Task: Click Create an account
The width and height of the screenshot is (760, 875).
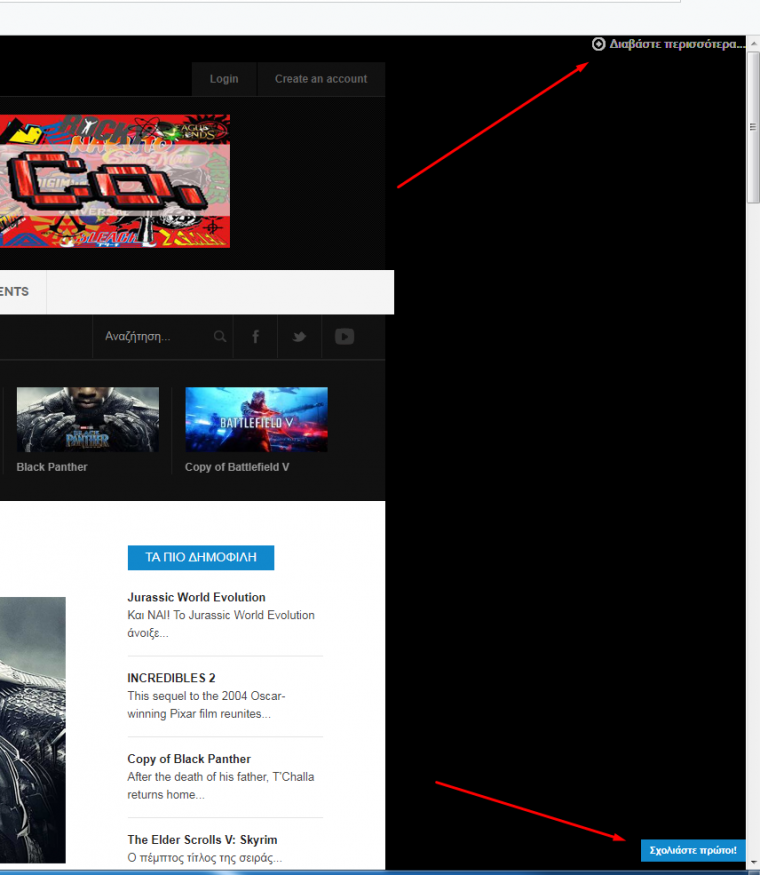Action: click(321, 79)
